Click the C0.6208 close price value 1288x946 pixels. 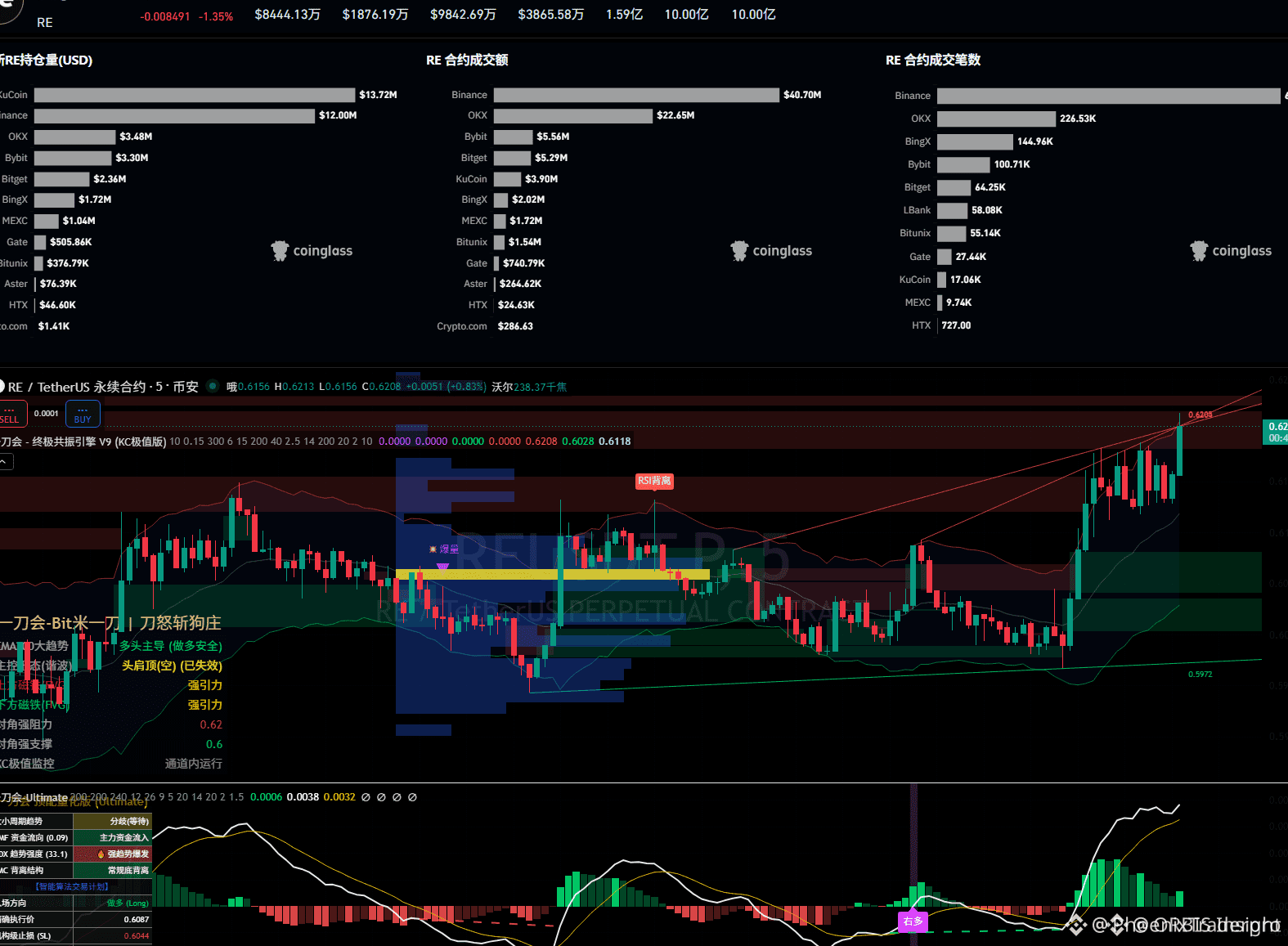pos(382,387)
